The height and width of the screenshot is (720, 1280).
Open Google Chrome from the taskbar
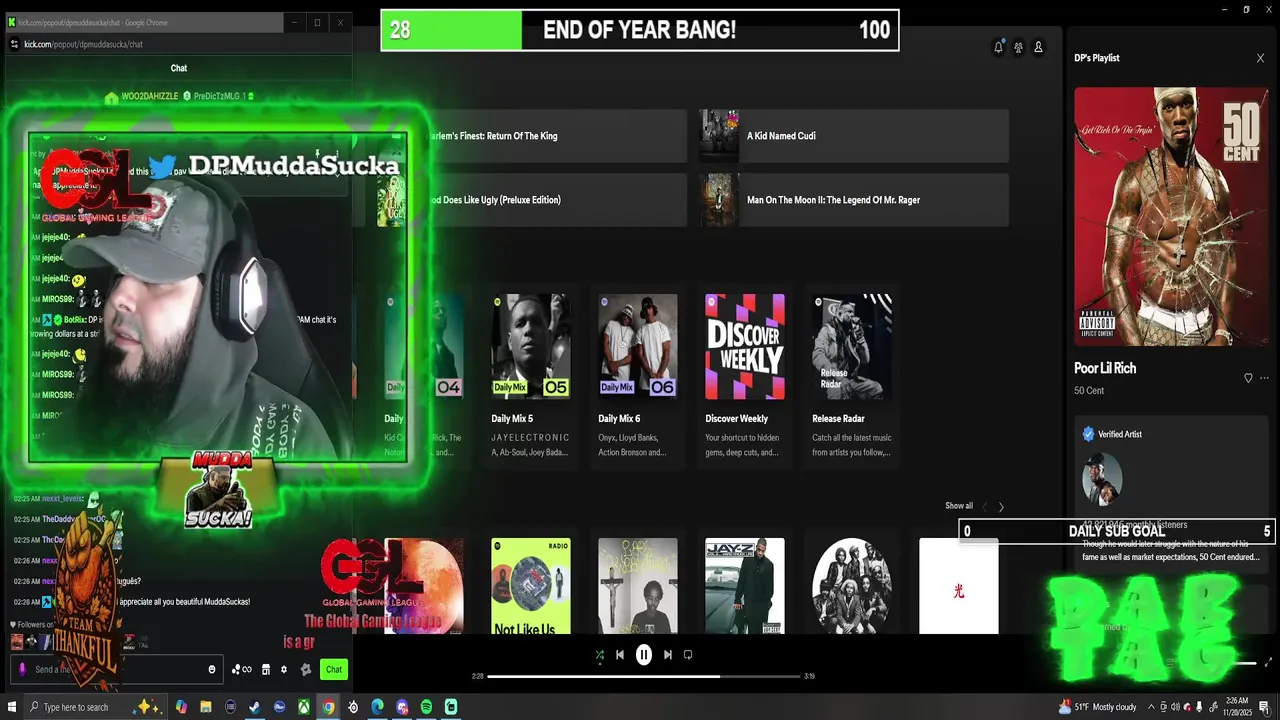tap(328, 707)
